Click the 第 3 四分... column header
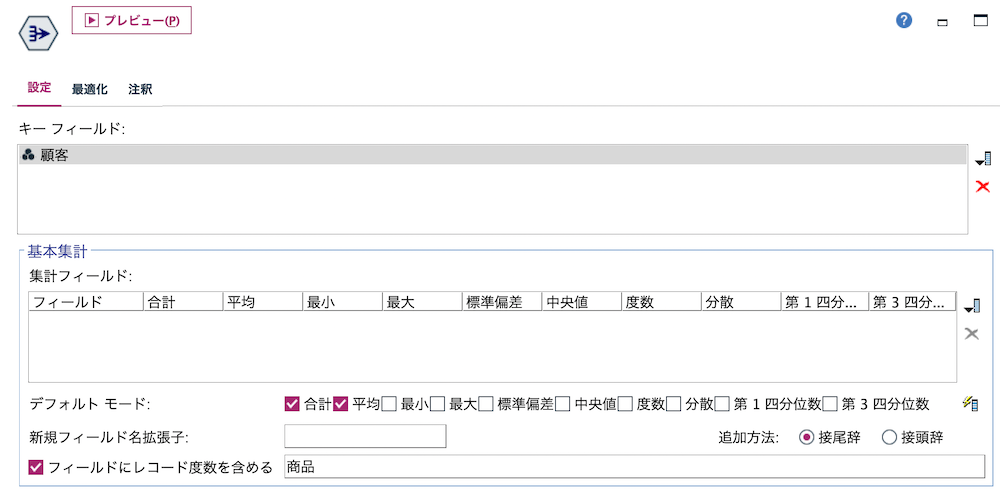The height and width of the screenshot is (491, 1000). click(x=913, y=302)
